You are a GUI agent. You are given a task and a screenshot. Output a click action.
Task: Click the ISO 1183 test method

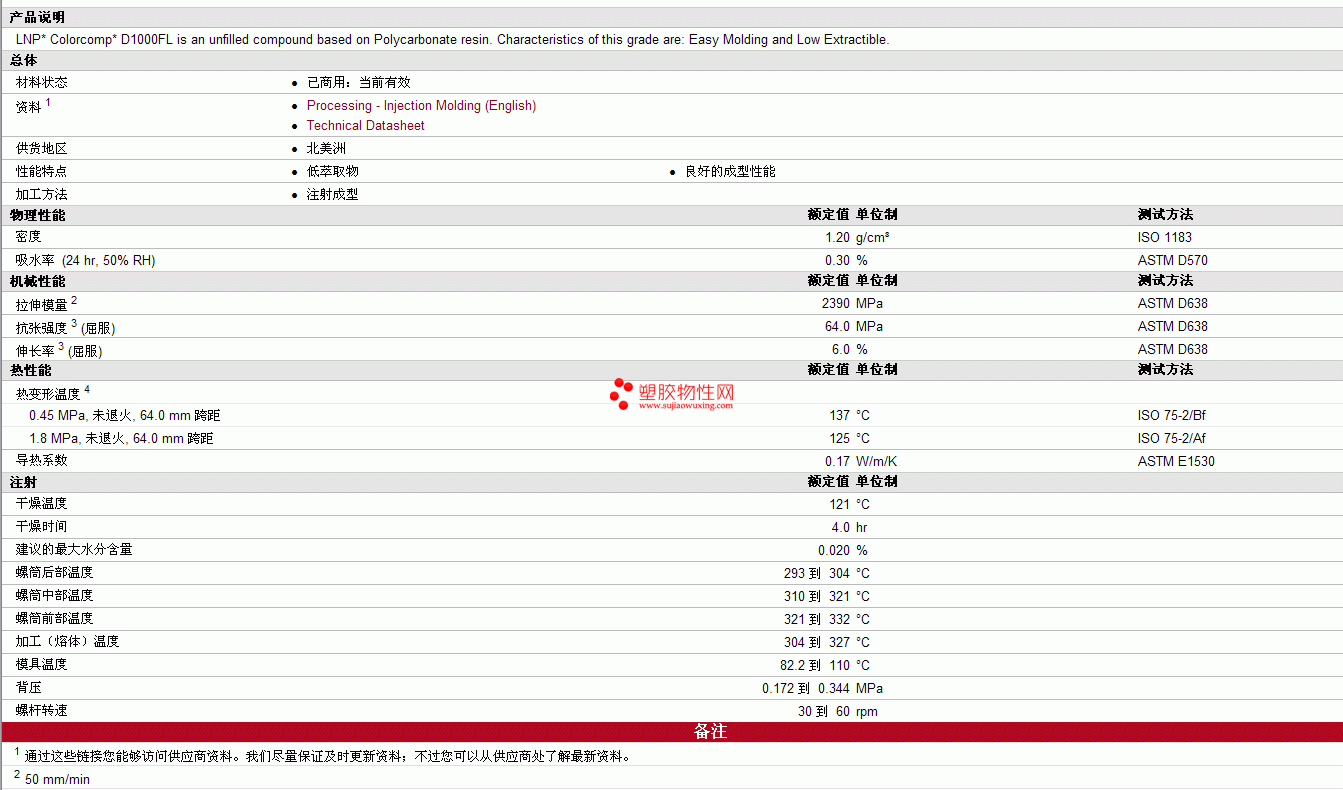coord(1163,238)
